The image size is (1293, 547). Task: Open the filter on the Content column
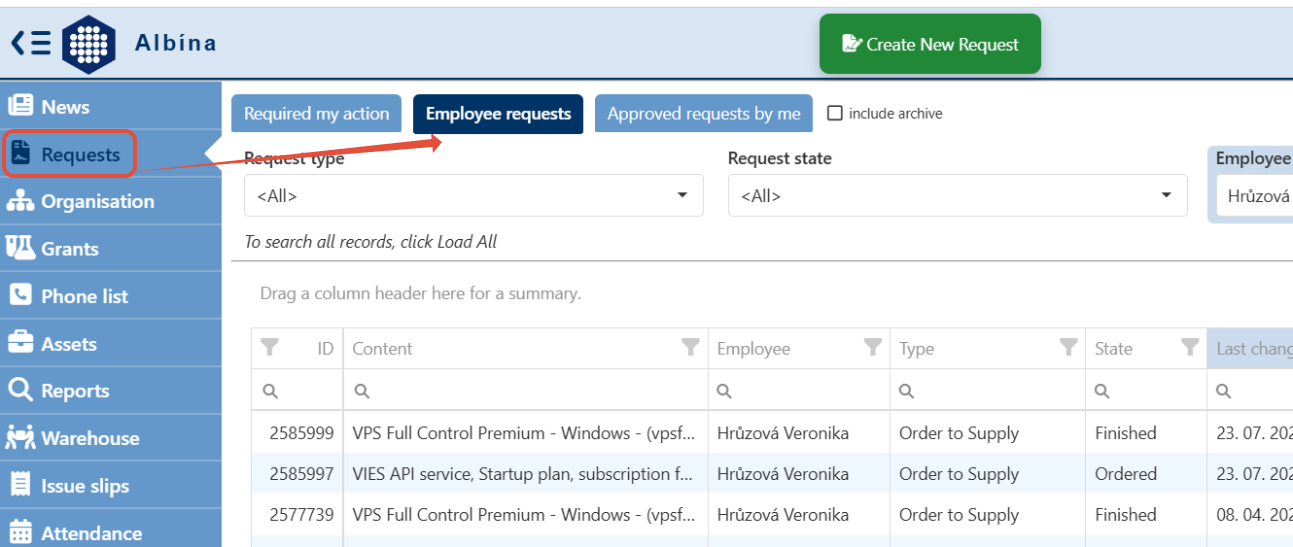(x=690, y=347)
